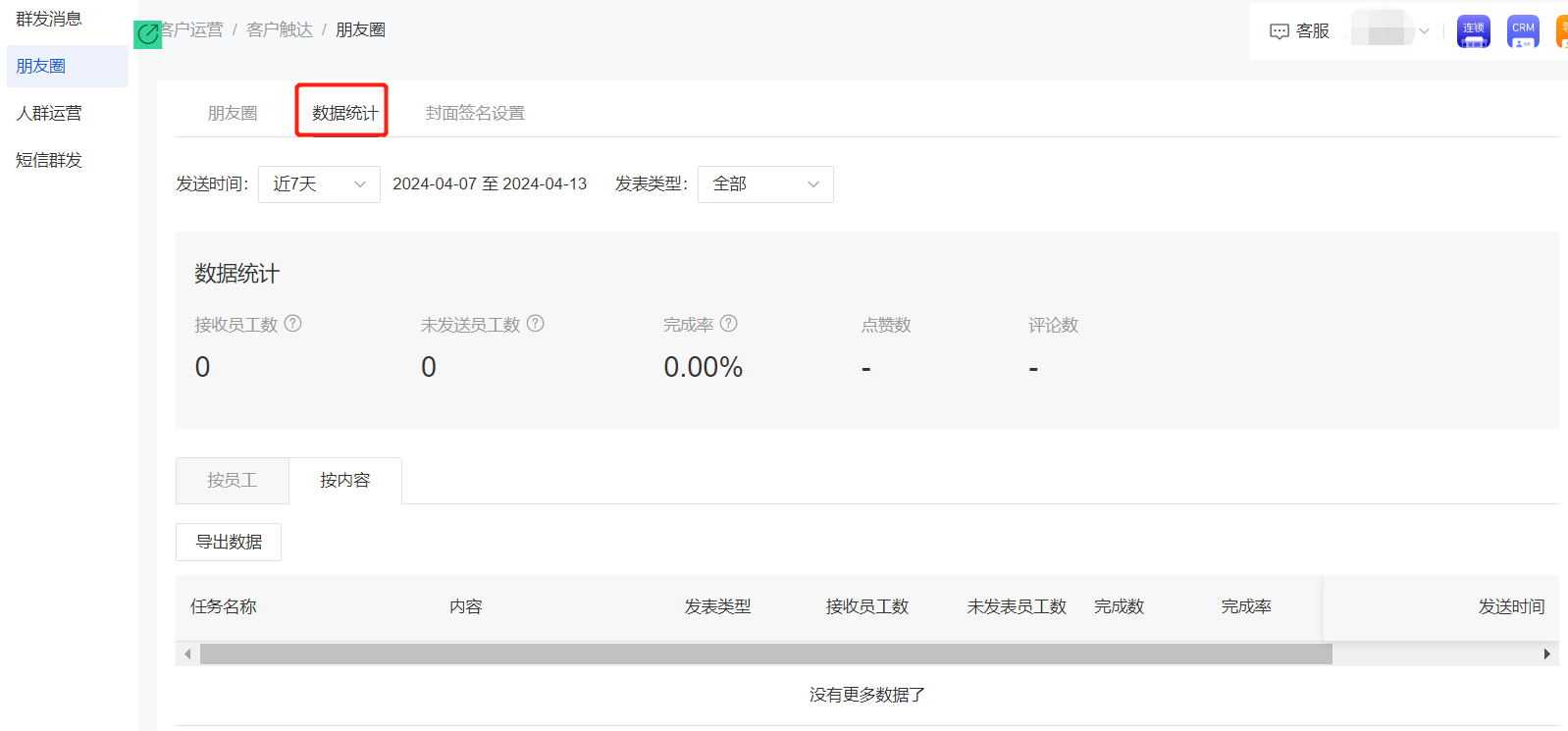Click help icon beside 未发送员工数

point(535,324)
